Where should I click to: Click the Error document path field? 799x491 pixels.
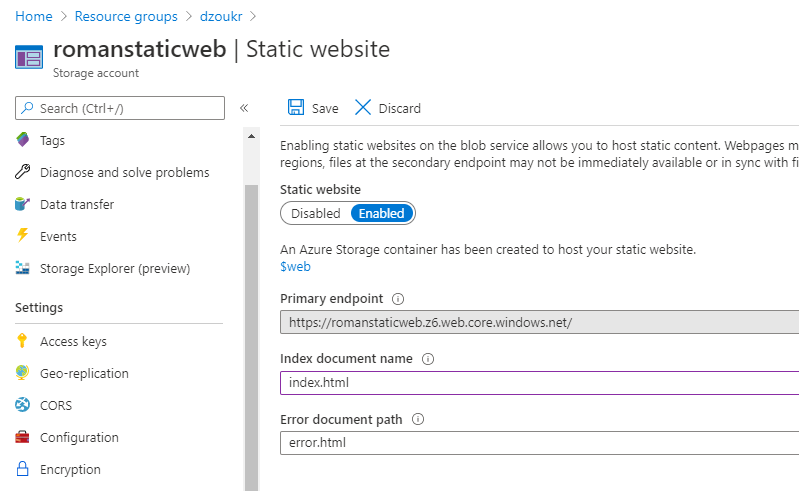540,443
